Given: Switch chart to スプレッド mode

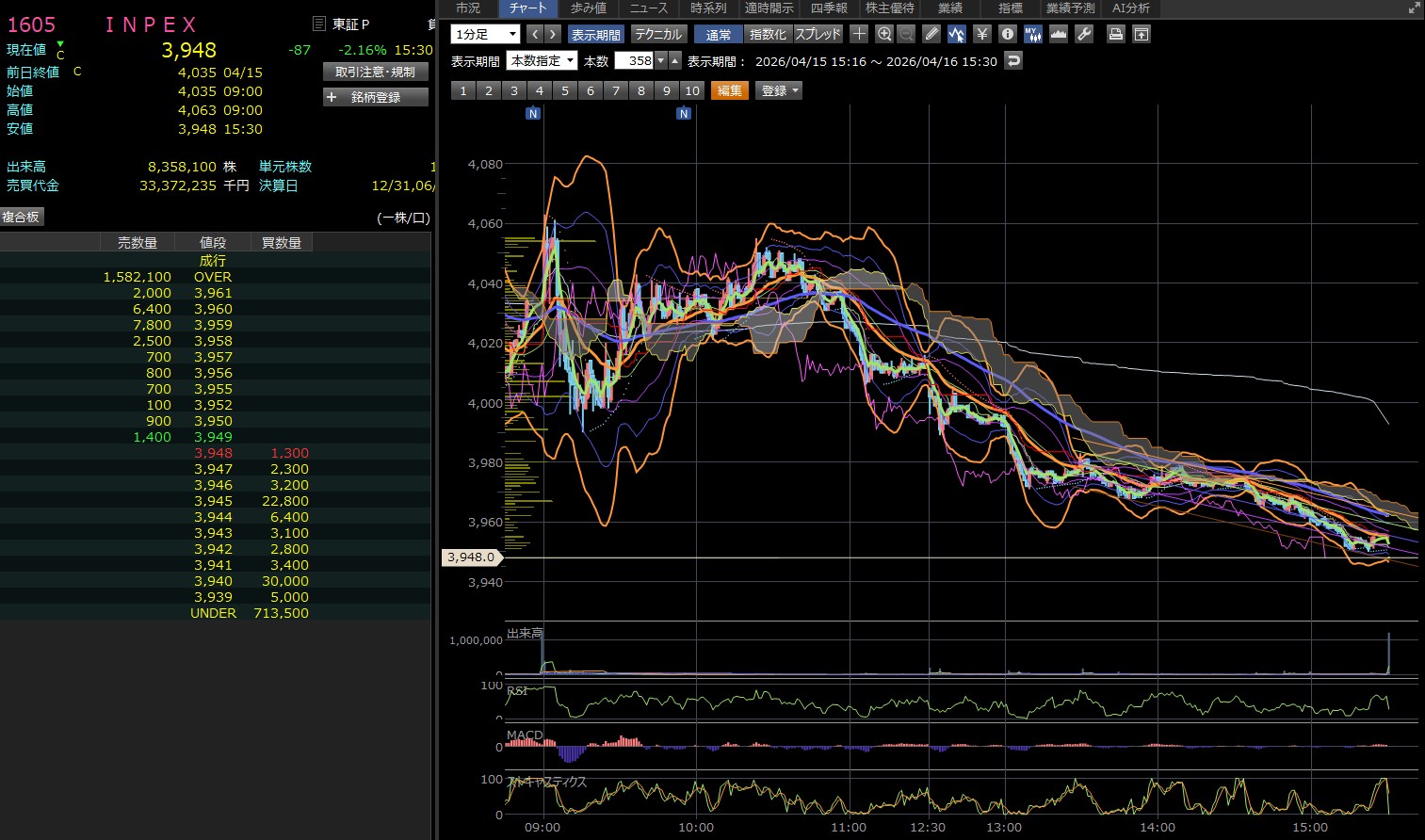Looking at the screenshot, I should 818,34.
